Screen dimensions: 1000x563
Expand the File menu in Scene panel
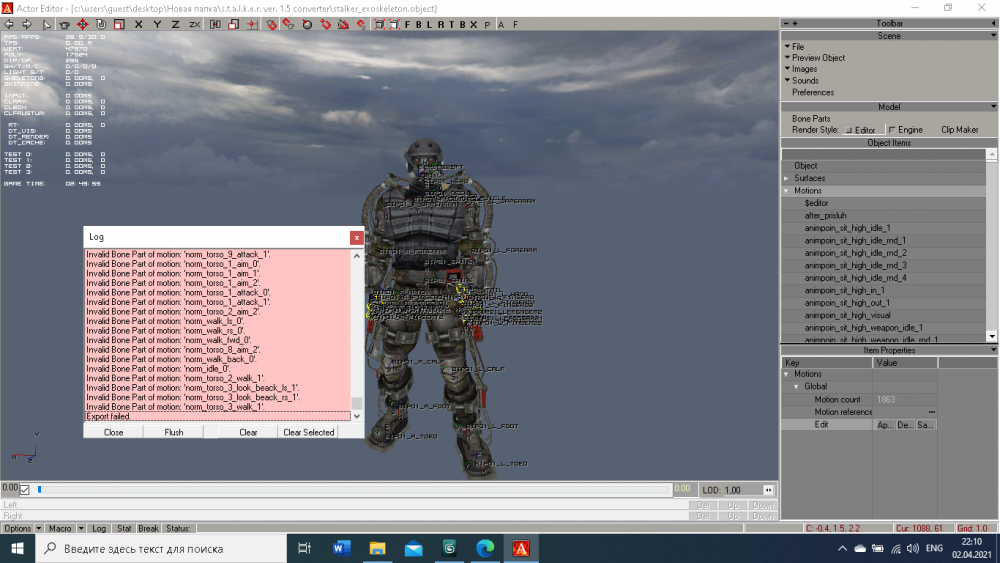click(x=794, y=47)
